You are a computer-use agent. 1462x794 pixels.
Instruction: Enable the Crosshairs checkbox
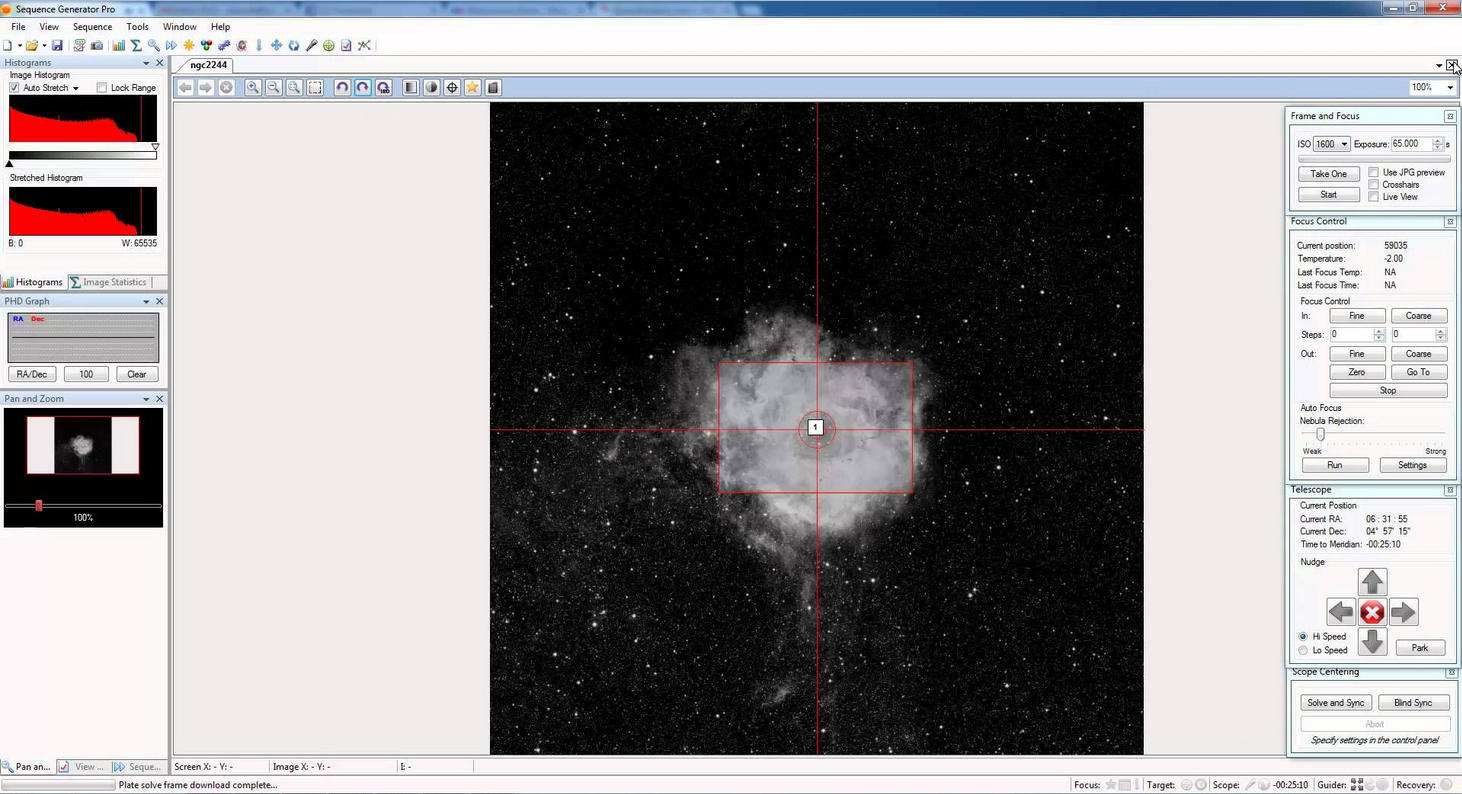pos(1373,184)
